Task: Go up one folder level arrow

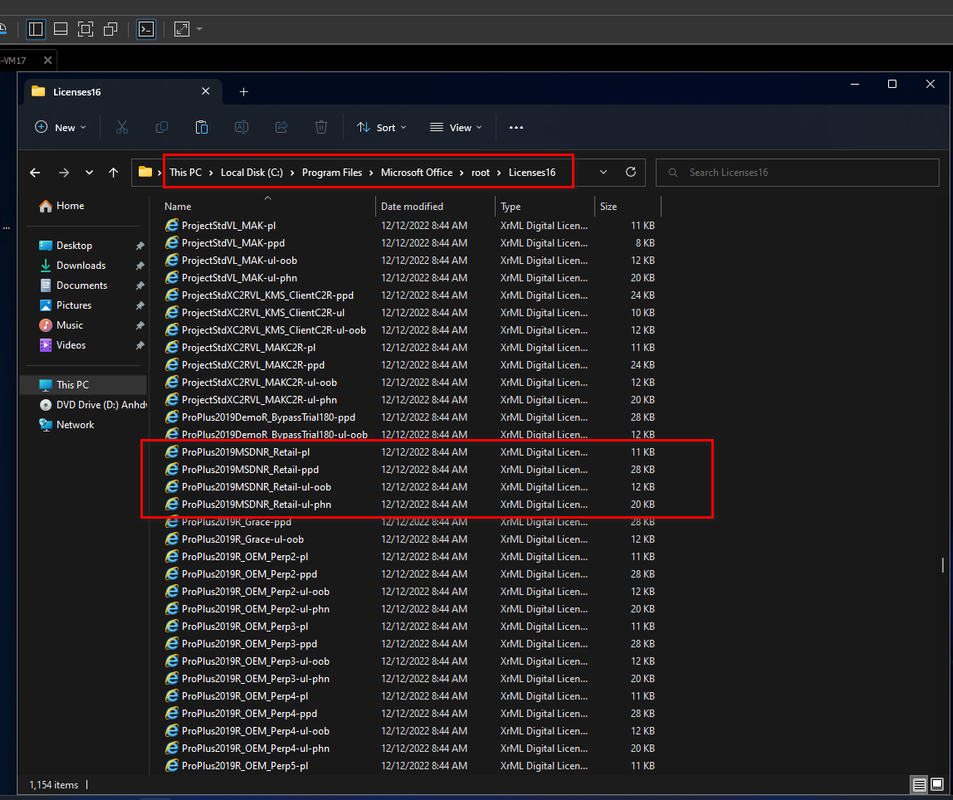Action: point(114,173)
